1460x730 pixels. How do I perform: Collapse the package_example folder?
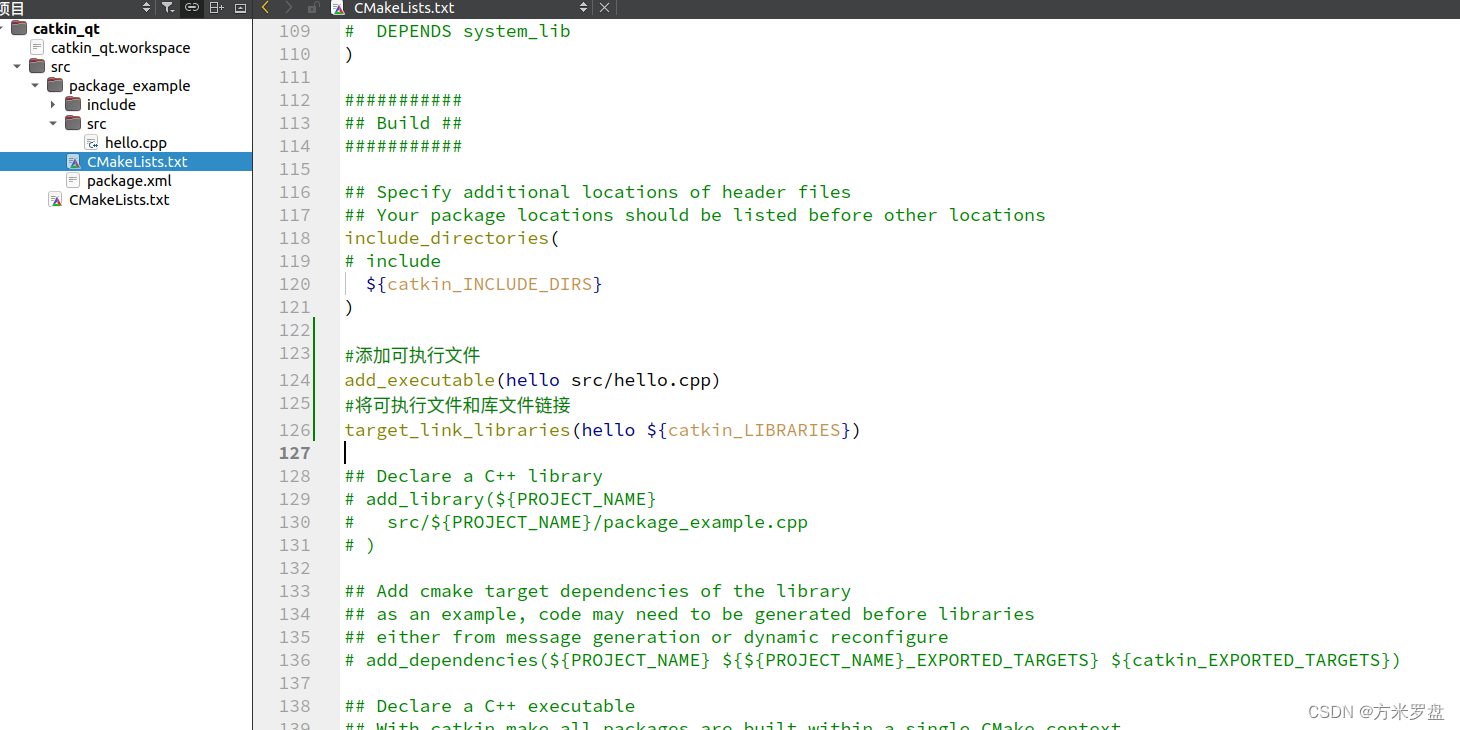[x=35, y=85]
